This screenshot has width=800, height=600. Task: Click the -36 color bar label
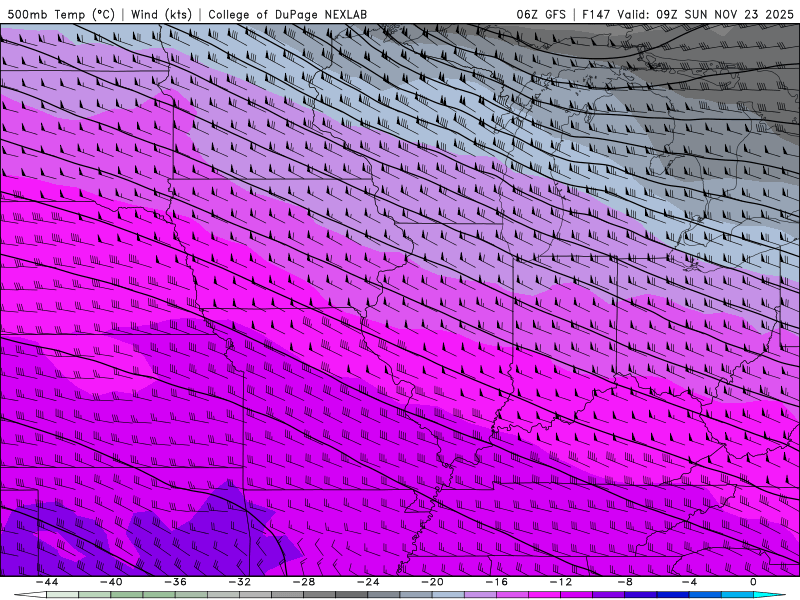pyautogui.click(x=175, y=582)
